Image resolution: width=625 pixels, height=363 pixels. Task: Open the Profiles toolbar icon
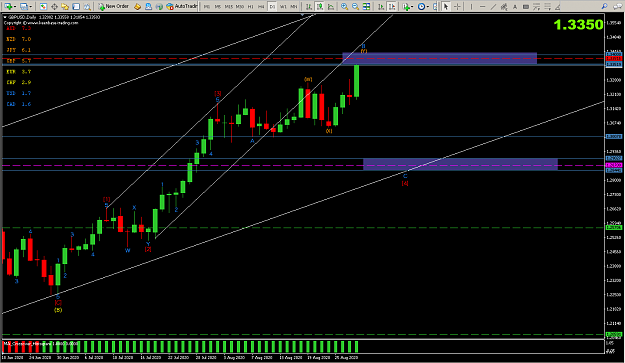click(x=24, y=6)
